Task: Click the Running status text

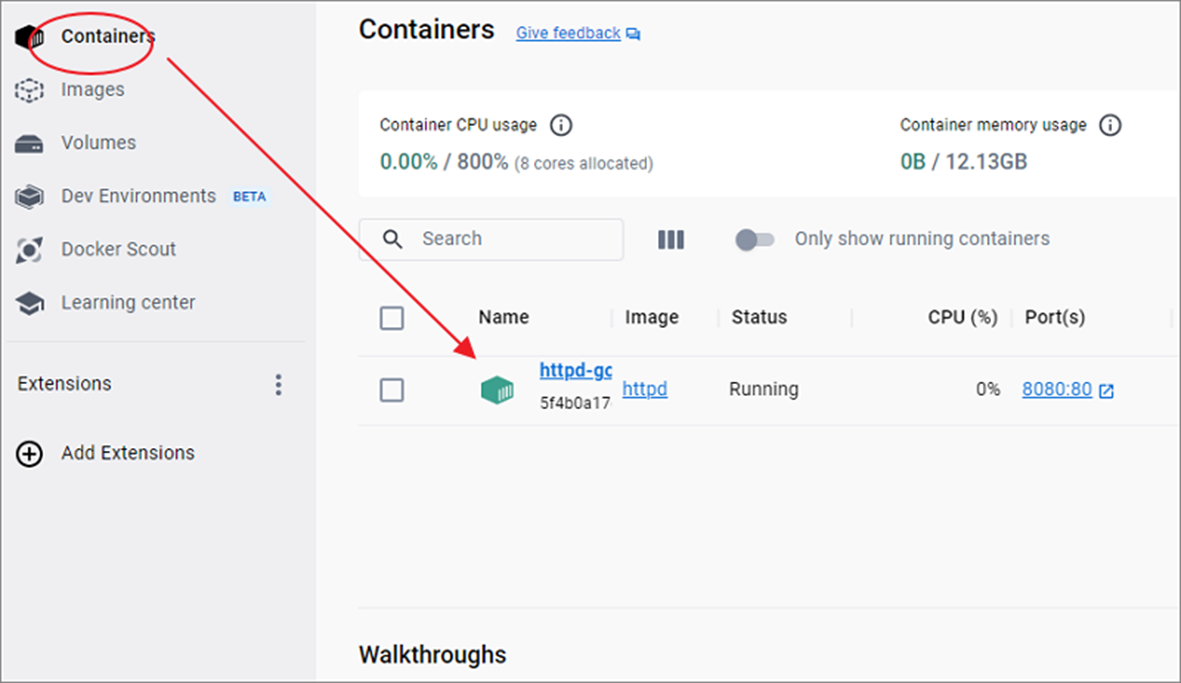Action: [764, 389]
